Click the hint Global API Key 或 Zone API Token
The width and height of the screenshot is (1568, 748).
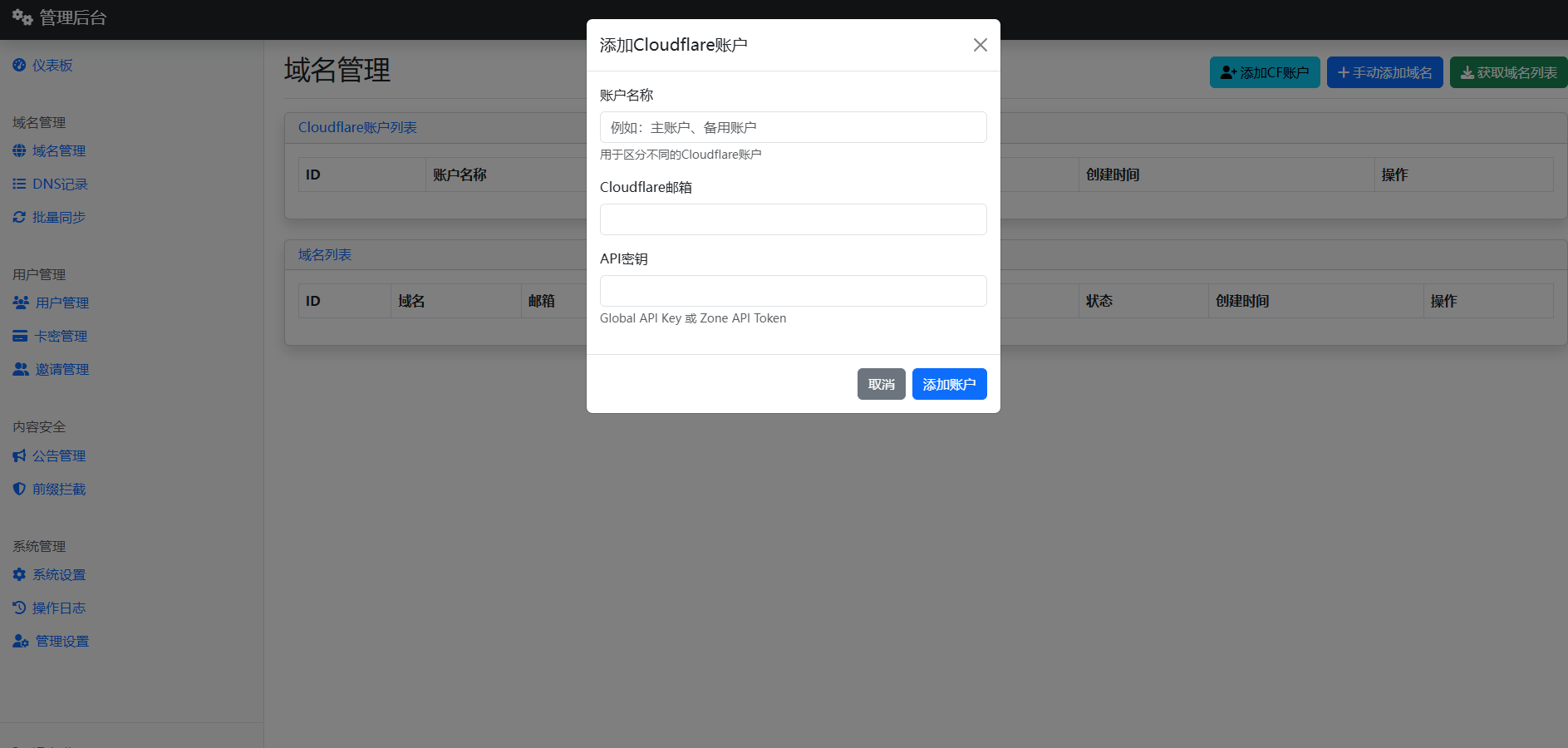coord(693,318)
